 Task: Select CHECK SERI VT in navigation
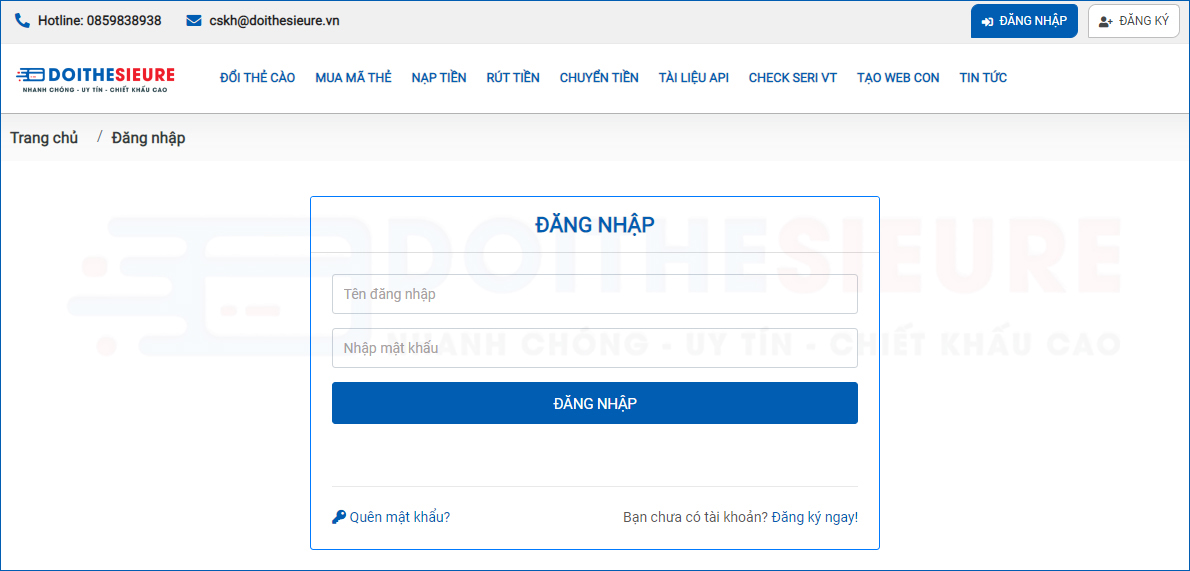click(793, 78)
